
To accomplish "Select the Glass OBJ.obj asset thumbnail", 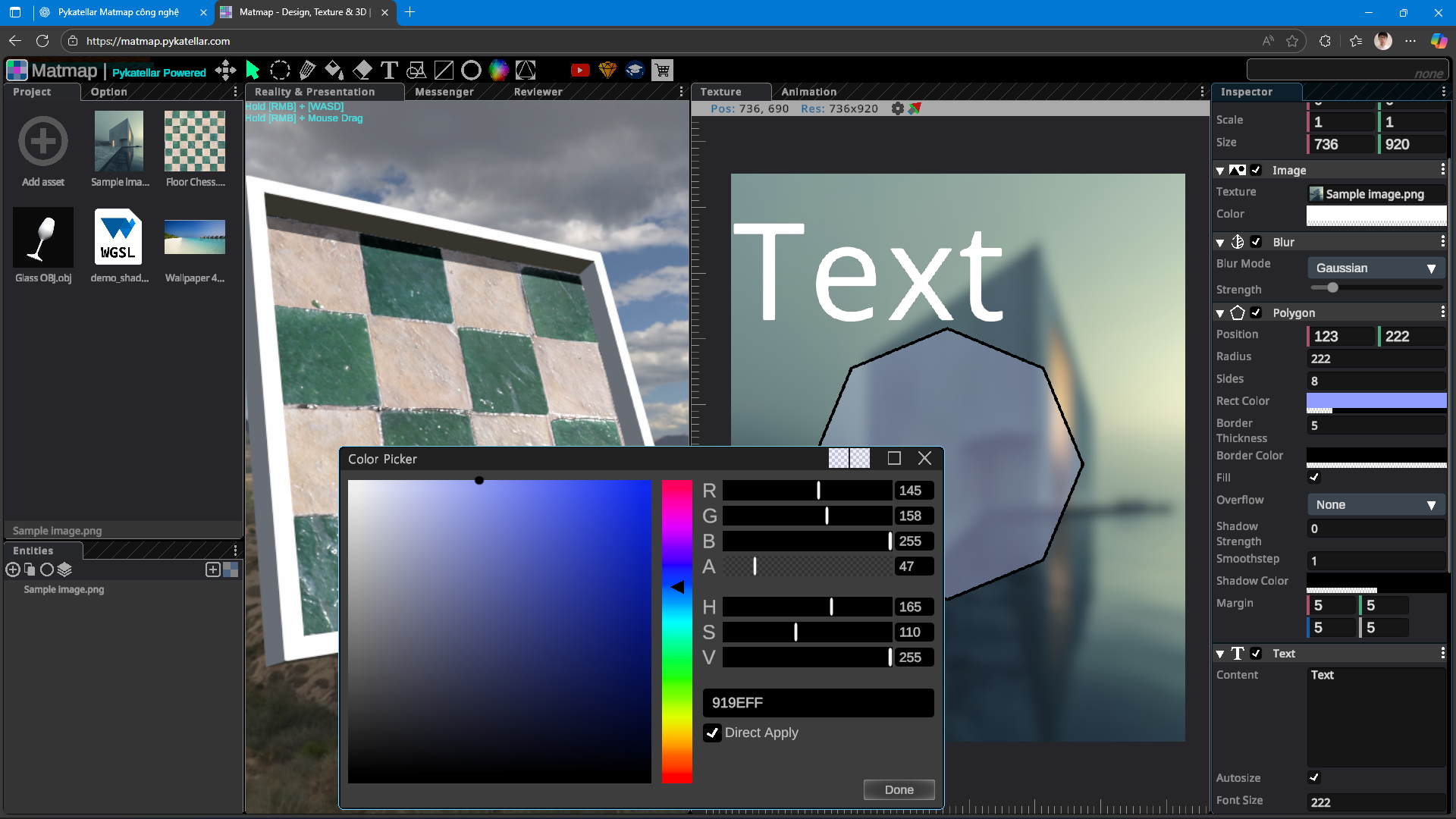I will click(x=43, y=238).
